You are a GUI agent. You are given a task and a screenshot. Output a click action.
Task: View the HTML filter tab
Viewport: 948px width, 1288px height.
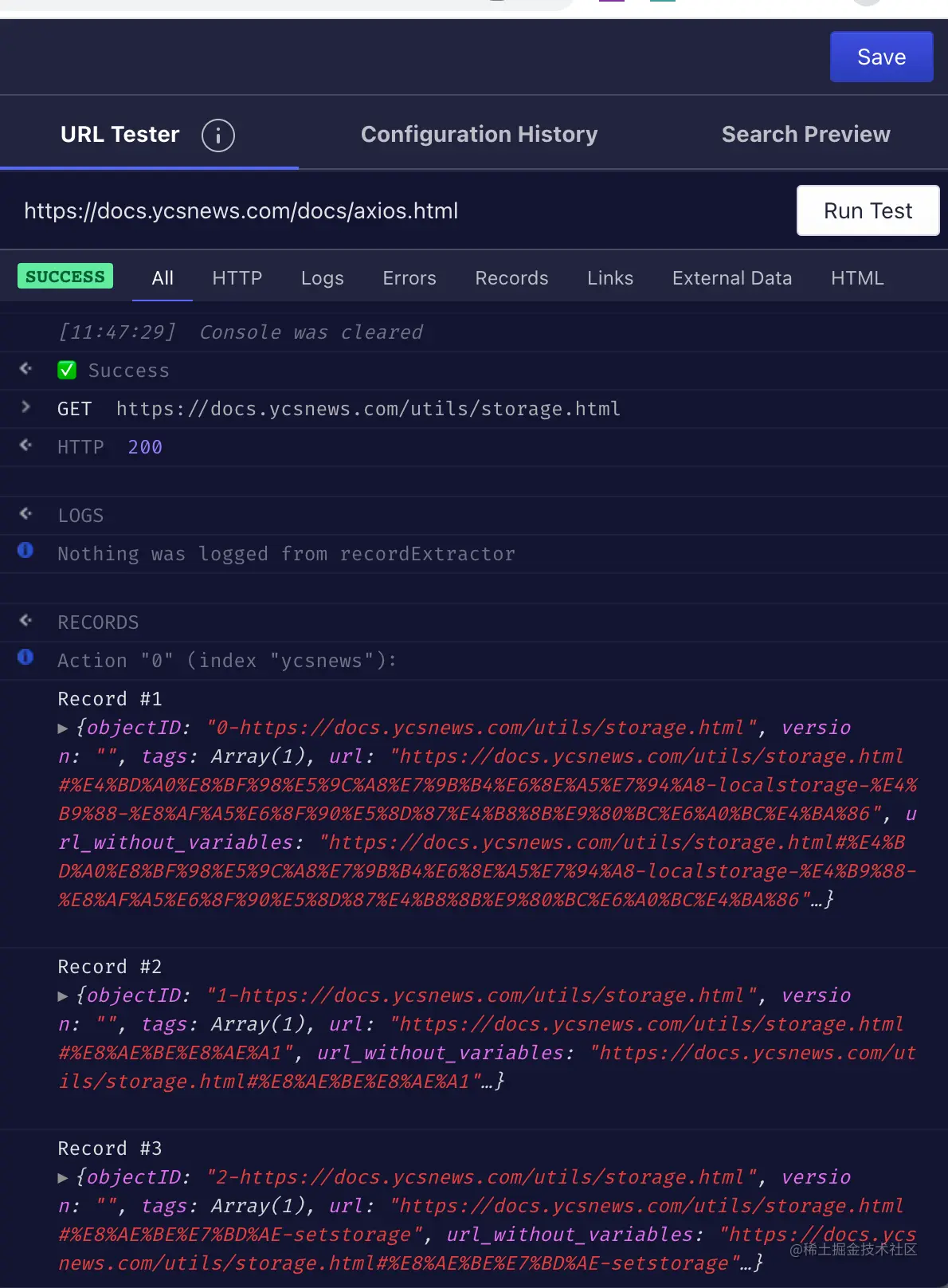(857, 278)
